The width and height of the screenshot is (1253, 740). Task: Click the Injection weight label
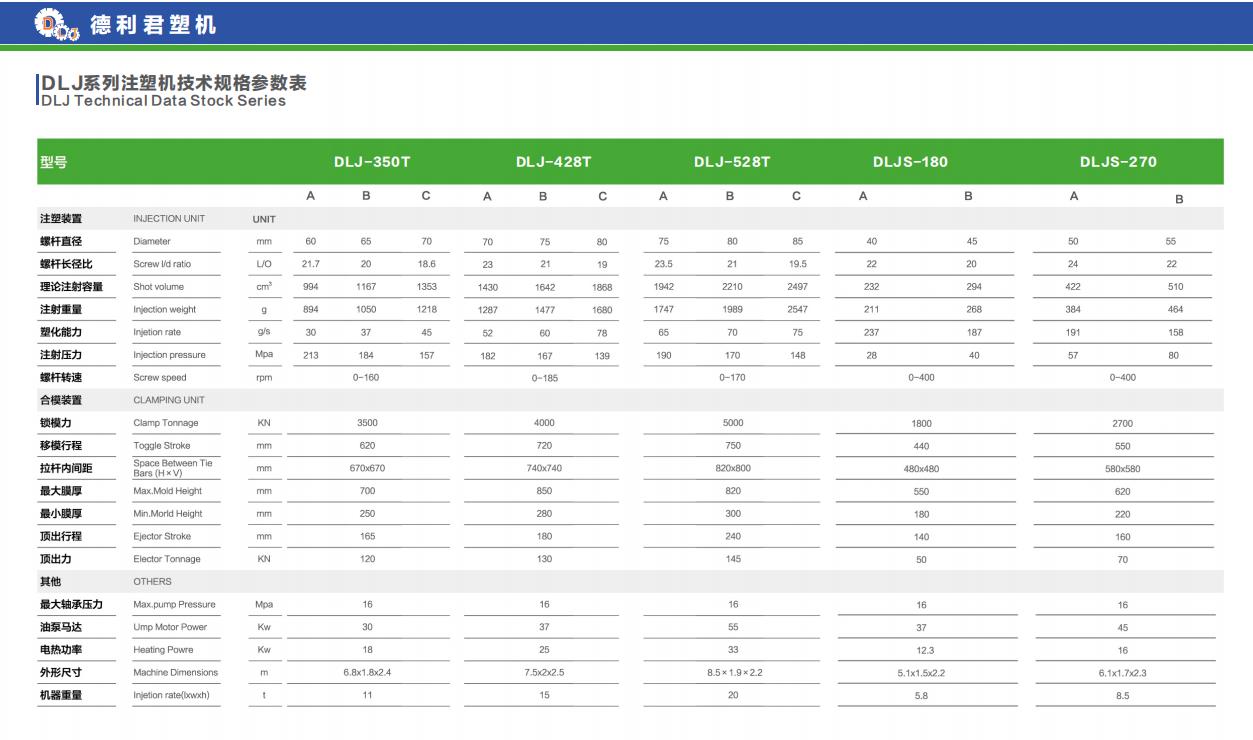coord(164,310)
